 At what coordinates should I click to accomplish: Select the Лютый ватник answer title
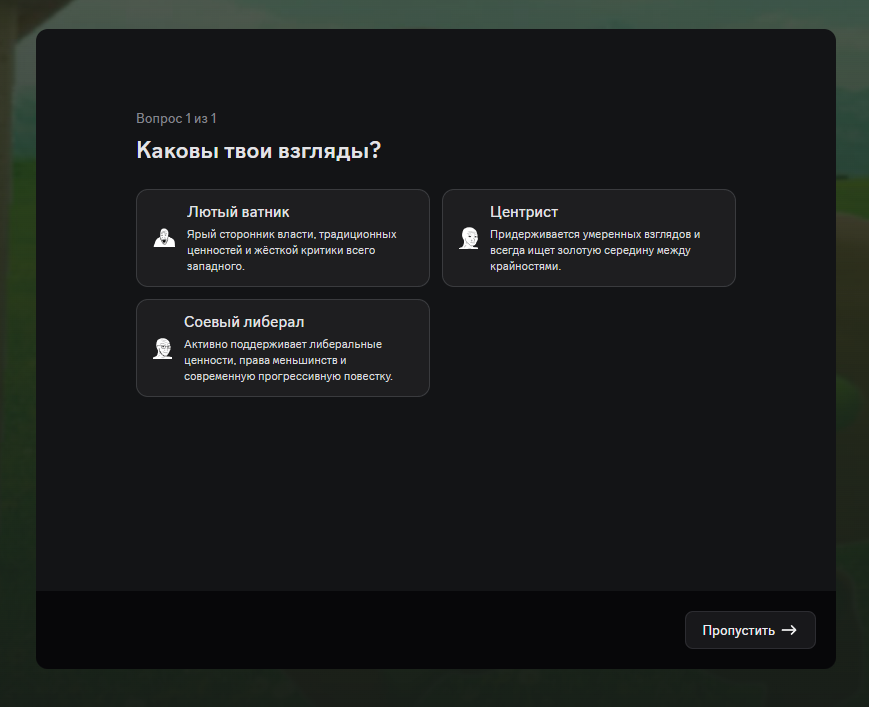click(x=238, y=212)
